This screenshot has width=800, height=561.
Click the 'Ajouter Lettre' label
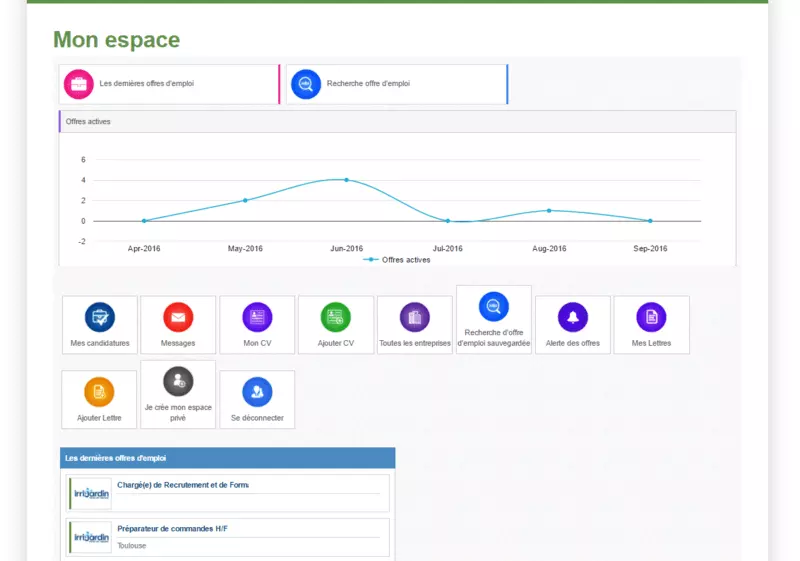99,418
